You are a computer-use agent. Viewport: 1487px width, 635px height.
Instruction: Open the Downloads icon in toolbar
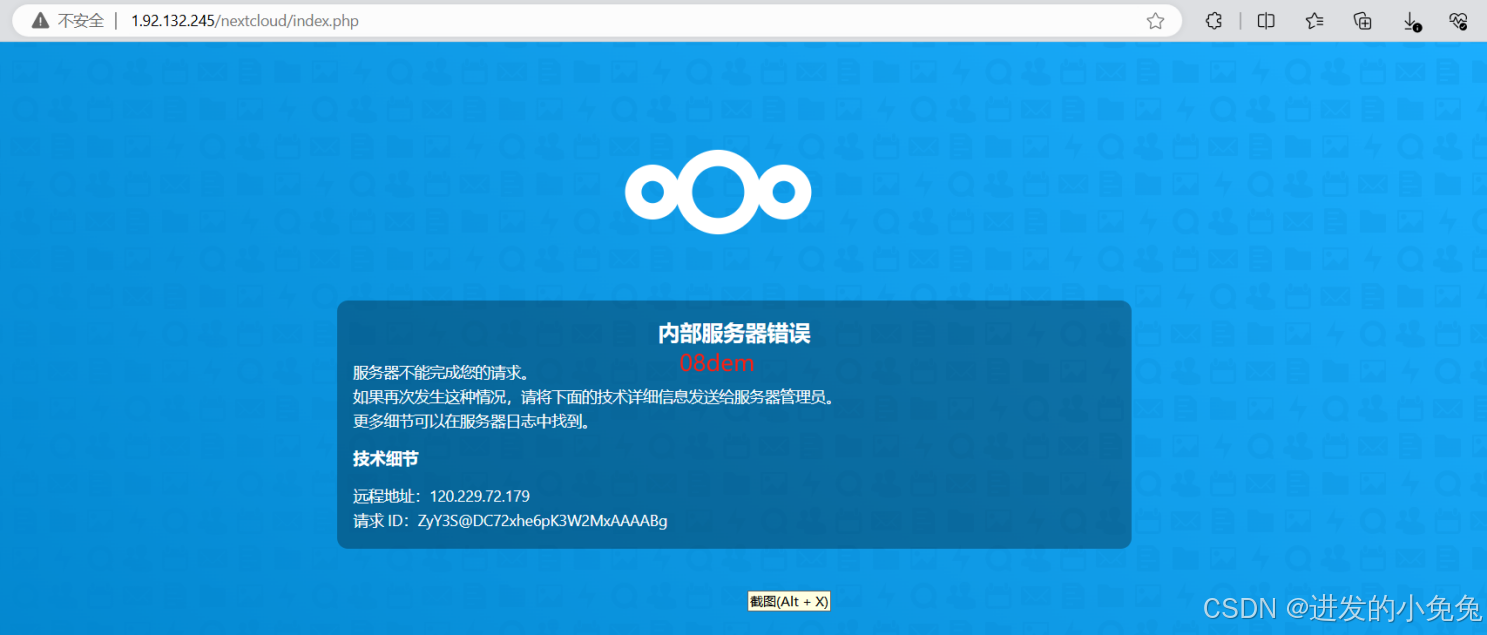pos(1411,21)
